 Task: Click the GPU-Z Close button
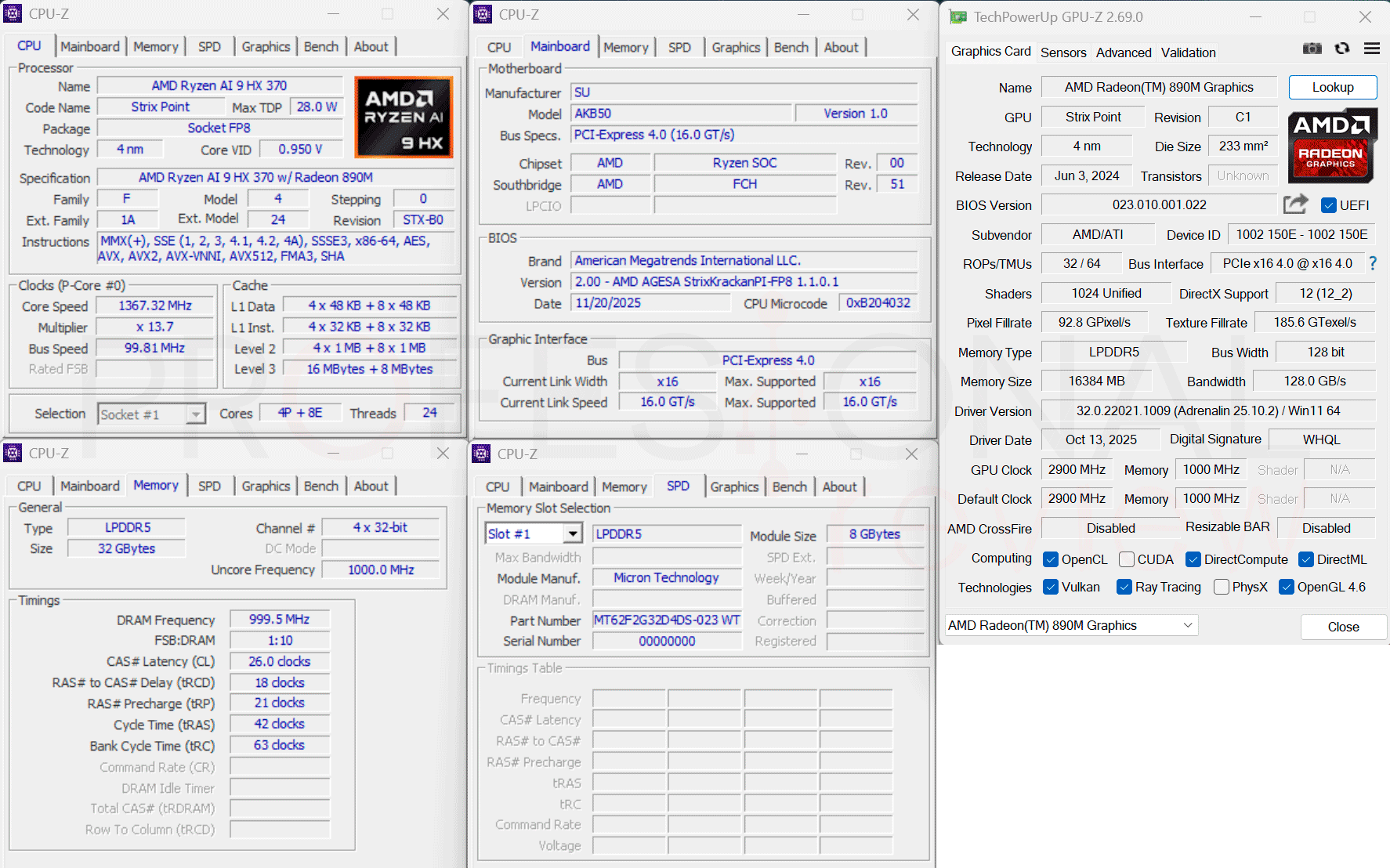(x=1343, y=627)
